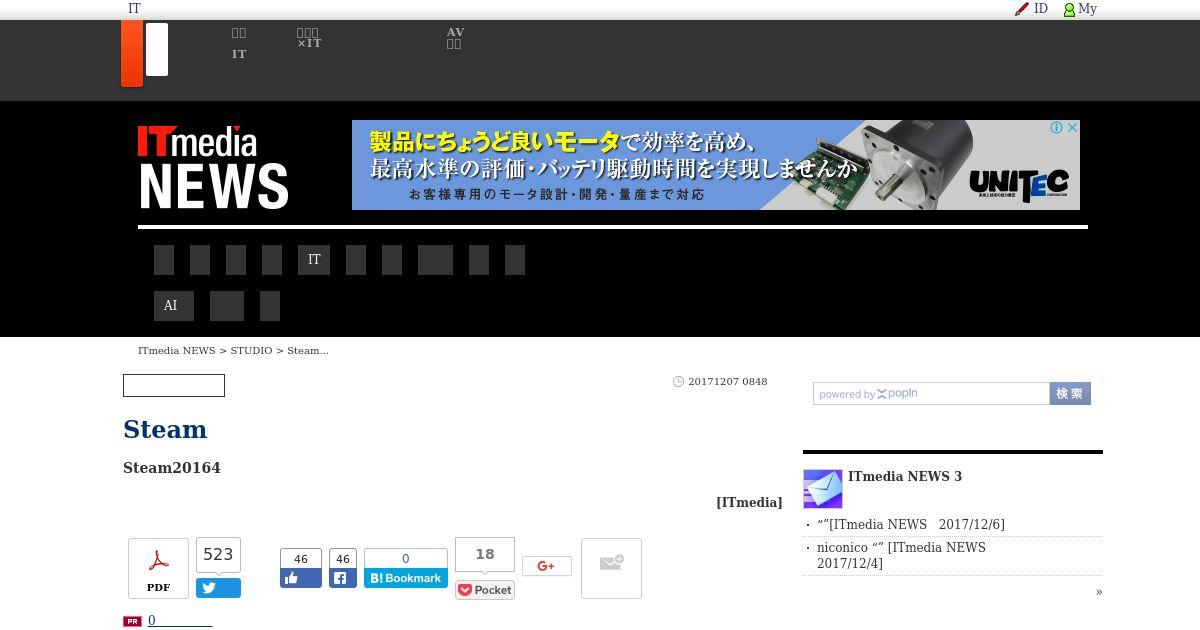The width and height of the screenshot is (1200, 630).
Task: Open the 2017/12/6 sidebar article
Action: 911,525
